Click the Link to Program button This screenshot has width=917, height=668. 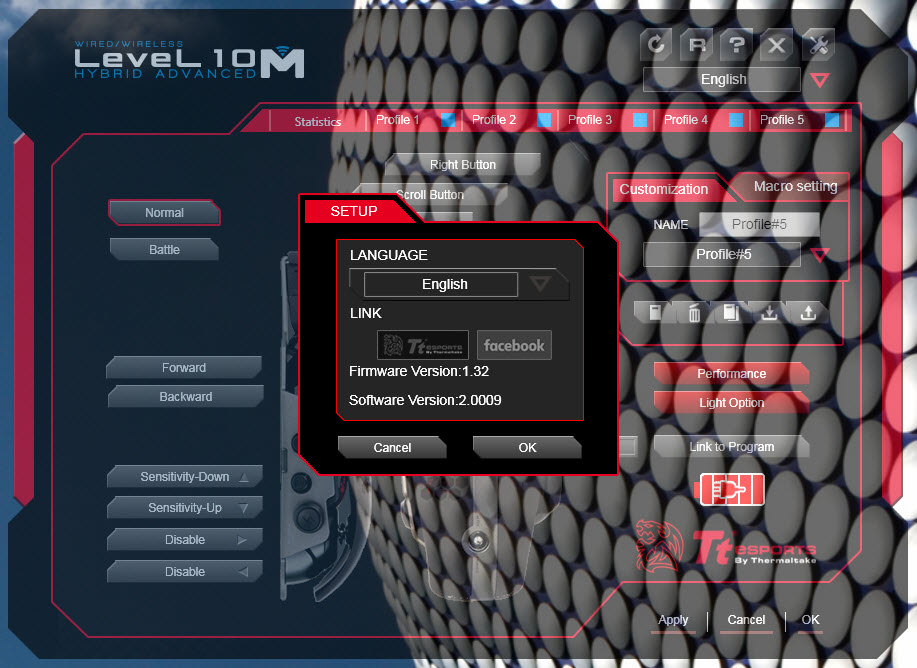click(x=732, y=447)
